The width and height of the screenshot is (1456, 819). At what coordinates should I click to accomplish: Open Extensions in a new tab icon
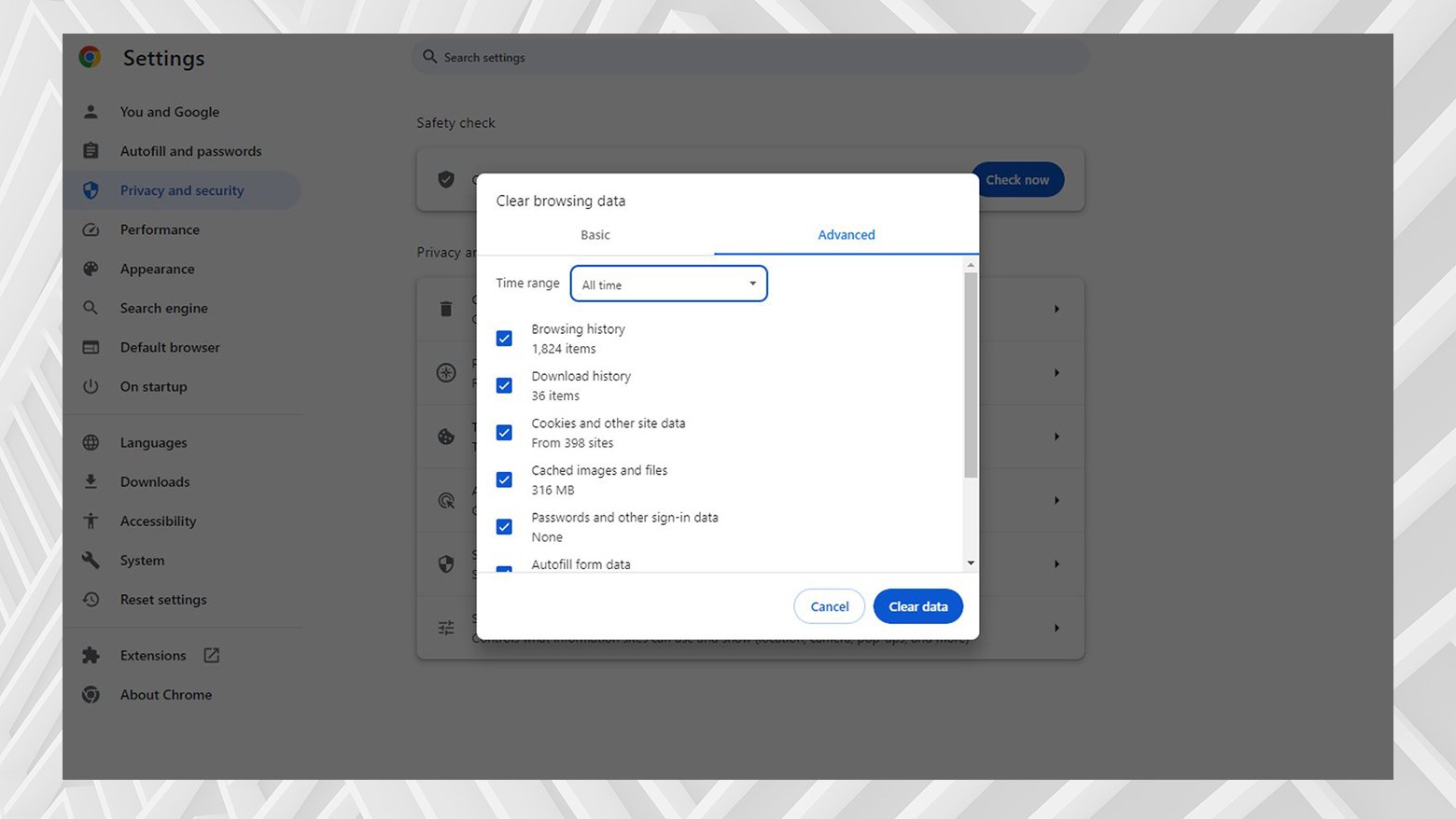tap(212, 655)
